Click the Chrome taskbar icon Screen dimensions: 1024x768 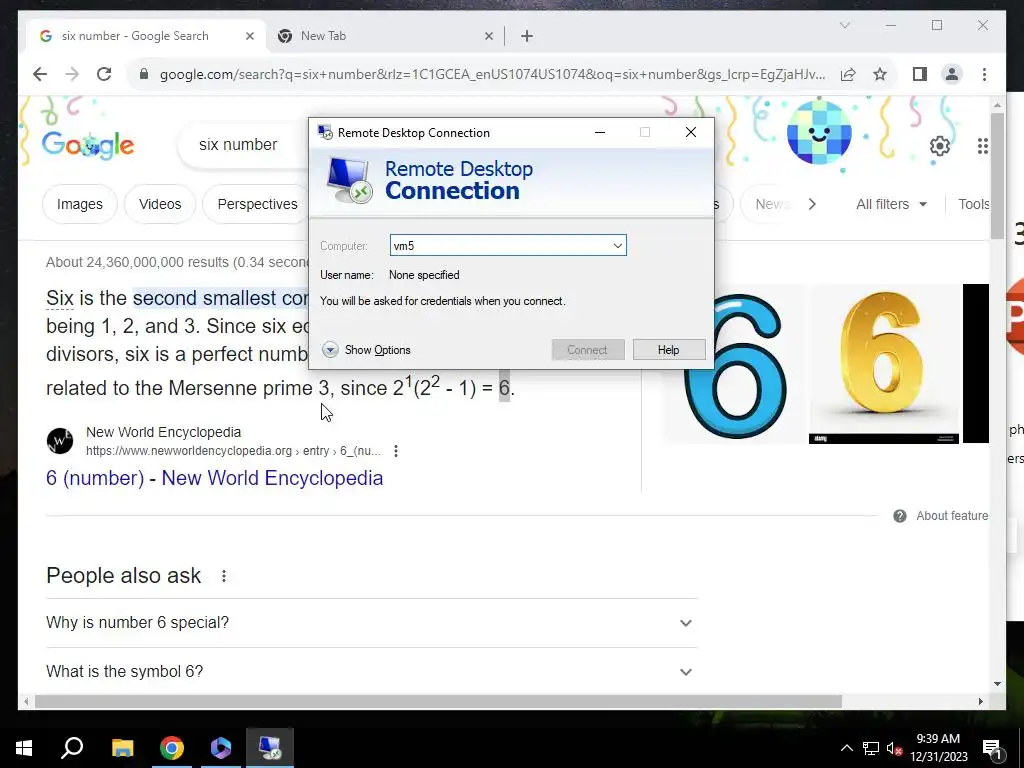coord(172,748)
